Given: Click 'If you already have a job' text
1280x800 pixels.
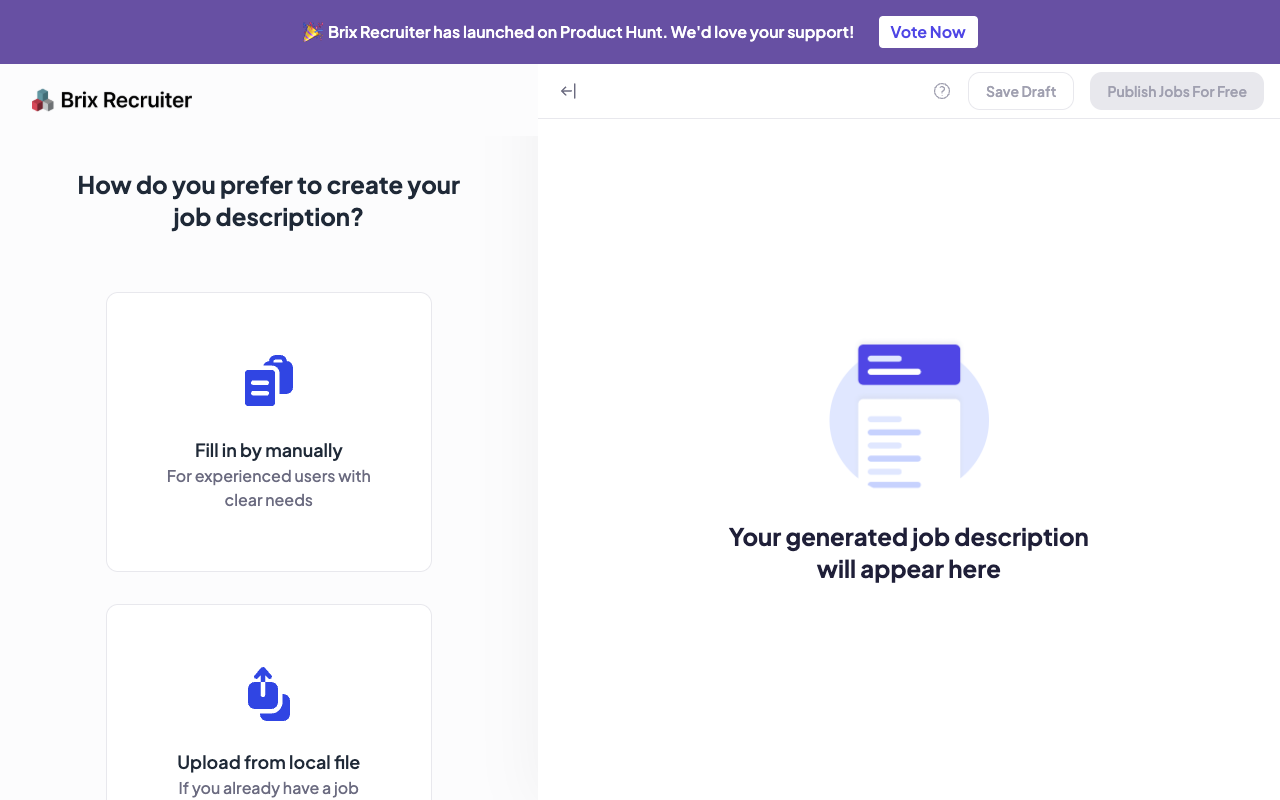Looking at the screenshot, I should tap(269, 788).
